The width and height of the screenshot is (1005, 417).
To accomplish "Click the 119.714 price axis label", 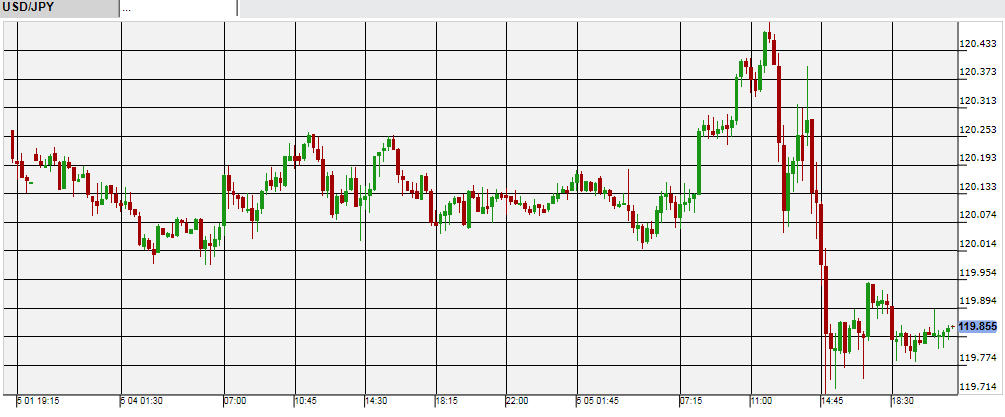I will (x=978, y=386).
